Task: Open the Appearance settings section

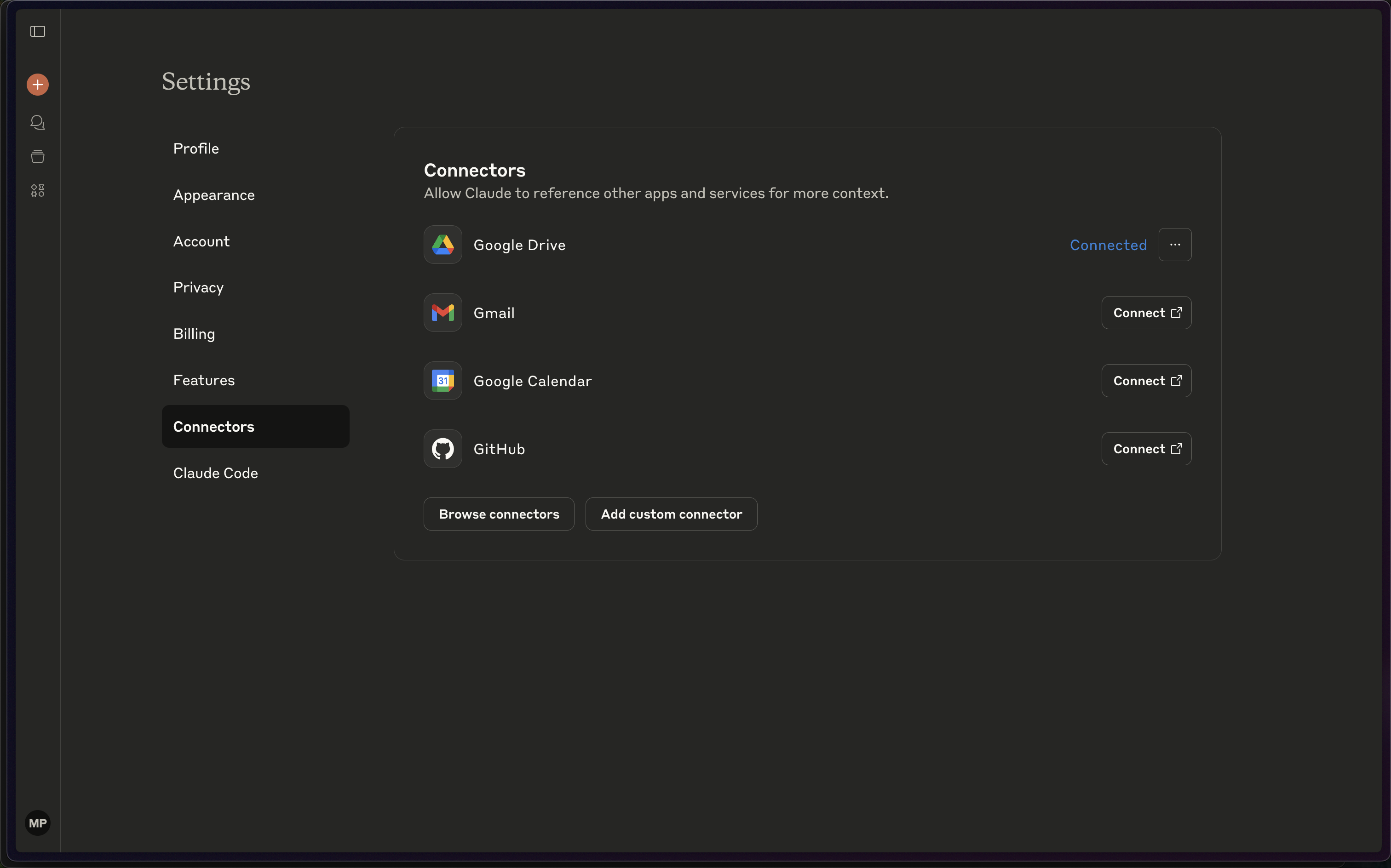Action: [x=256, y=195]
